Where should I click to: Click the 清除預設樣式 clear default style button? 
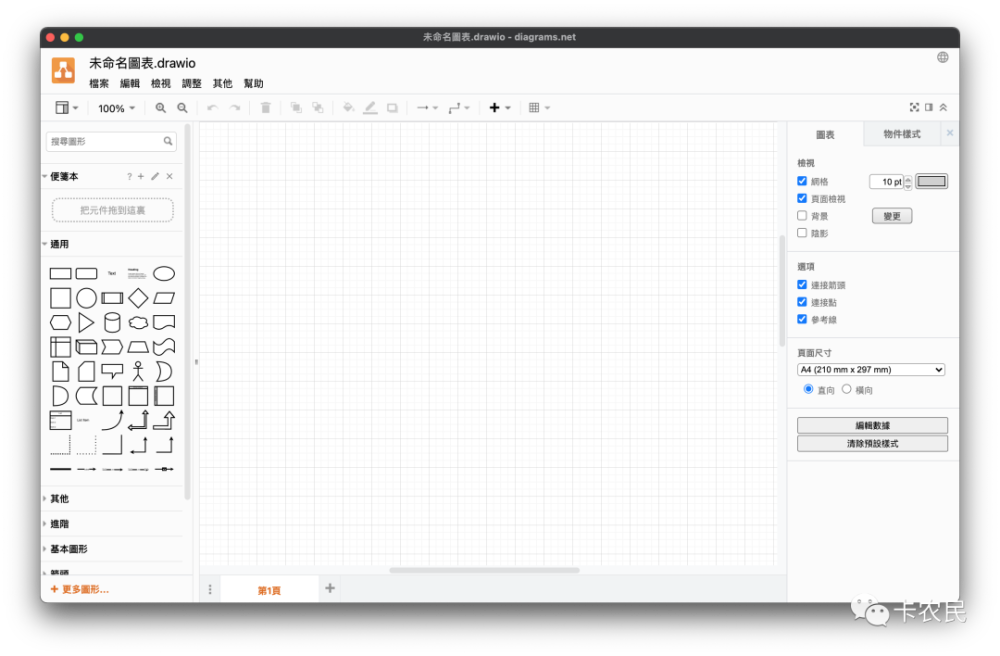[872, 443]
